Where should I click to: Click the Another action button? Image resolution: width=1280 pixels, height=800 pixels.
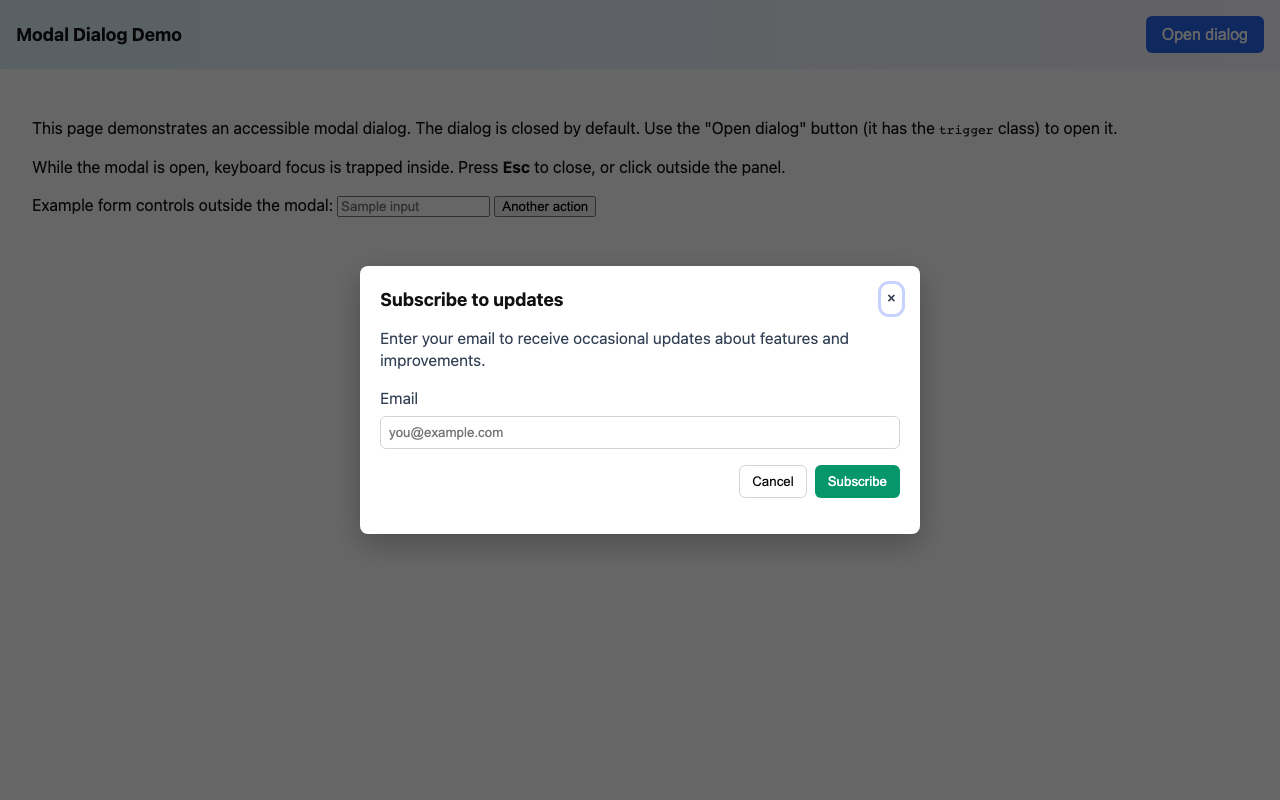[544, 206]
